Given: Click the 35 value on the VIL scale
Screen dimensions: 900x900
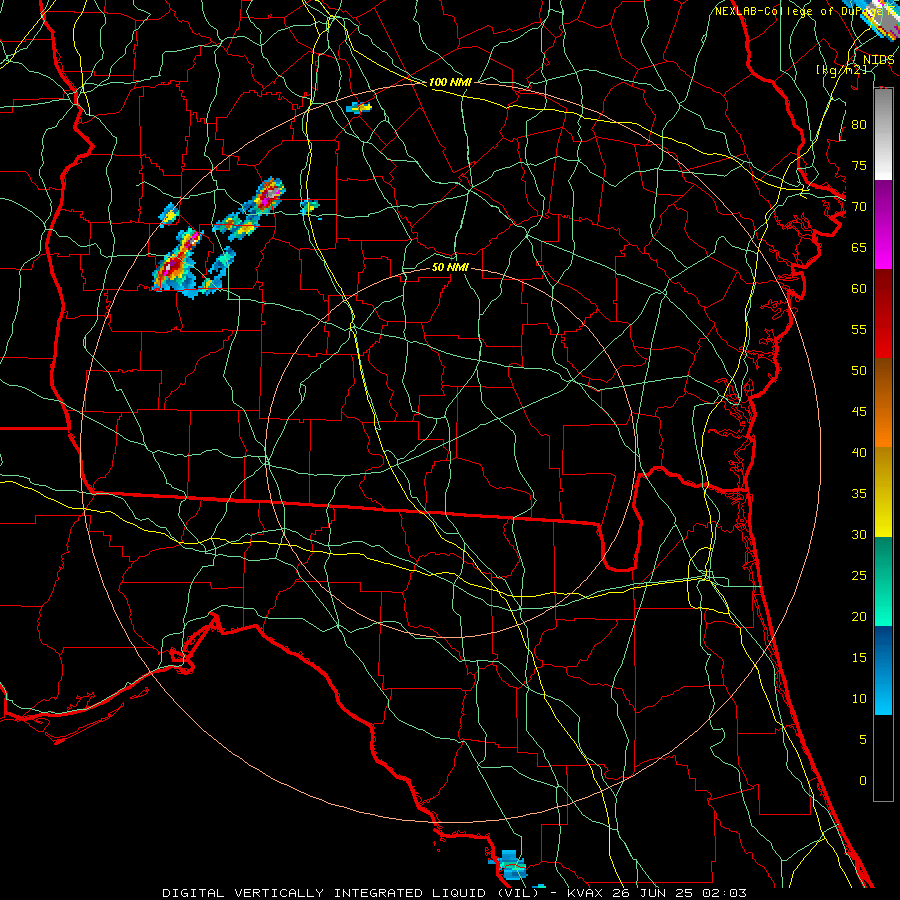Looking at the screenshot, I should (859, 494).
